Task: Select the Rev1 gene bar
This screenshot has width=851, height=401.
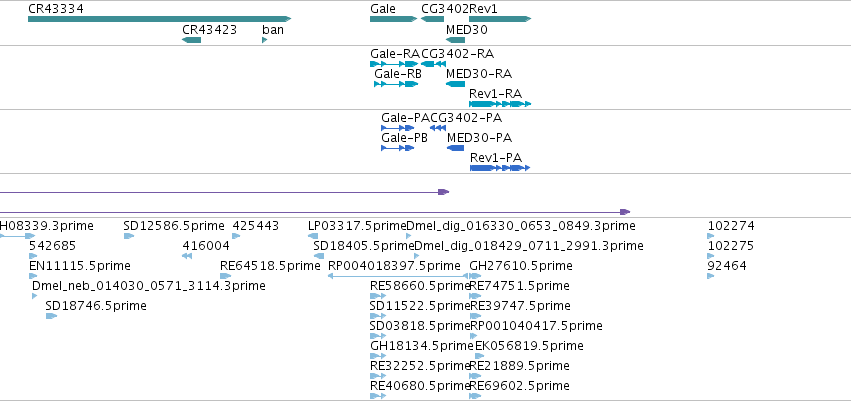Action: (x=500, y=19)
